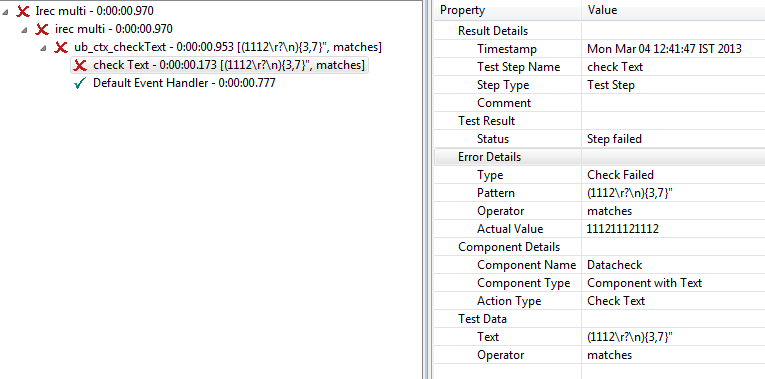Click the Check Failed value
This screenshot has width=765, height=379.
(x=620, y=175)
